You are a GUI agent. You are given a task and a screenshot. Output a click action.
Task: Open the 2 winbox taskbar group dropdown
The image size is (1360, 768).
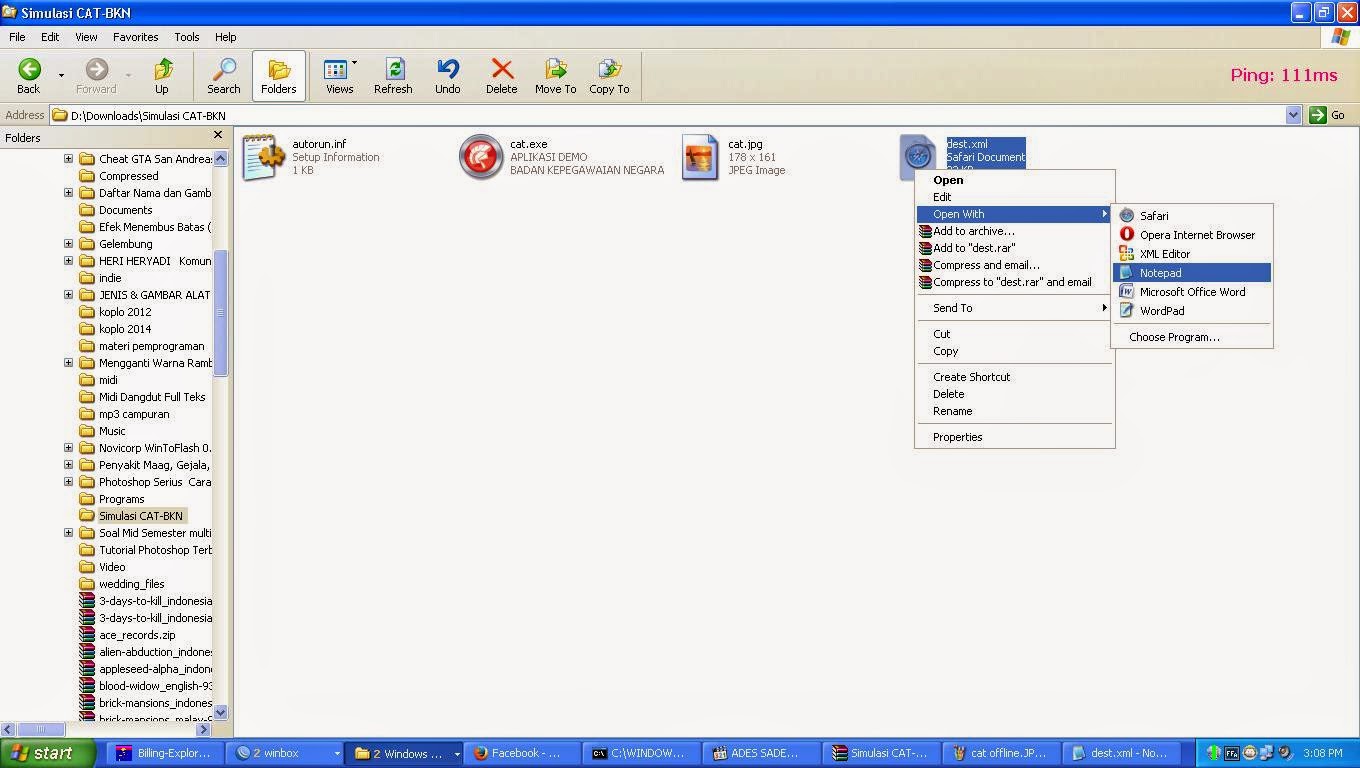[x=337, y=753]
